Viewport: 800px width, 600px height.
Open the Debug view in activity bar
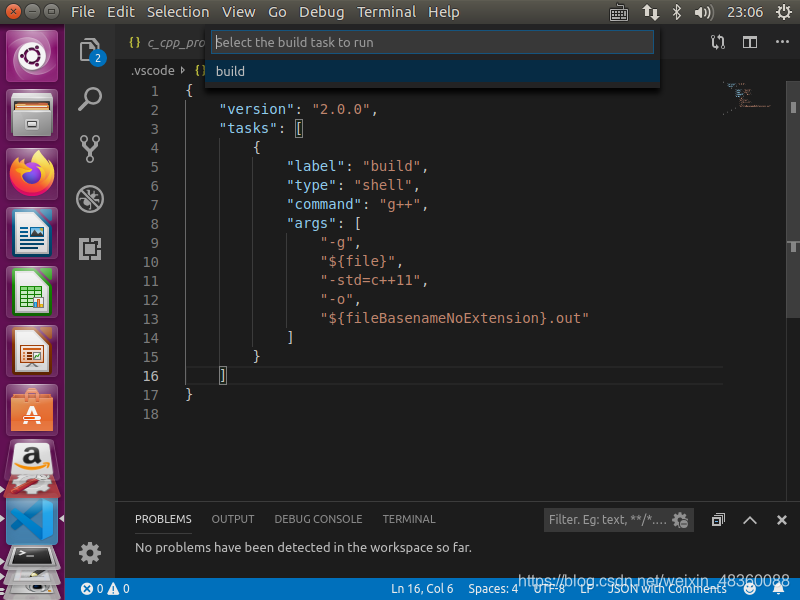pyautogui.click(x=90, y=198)
